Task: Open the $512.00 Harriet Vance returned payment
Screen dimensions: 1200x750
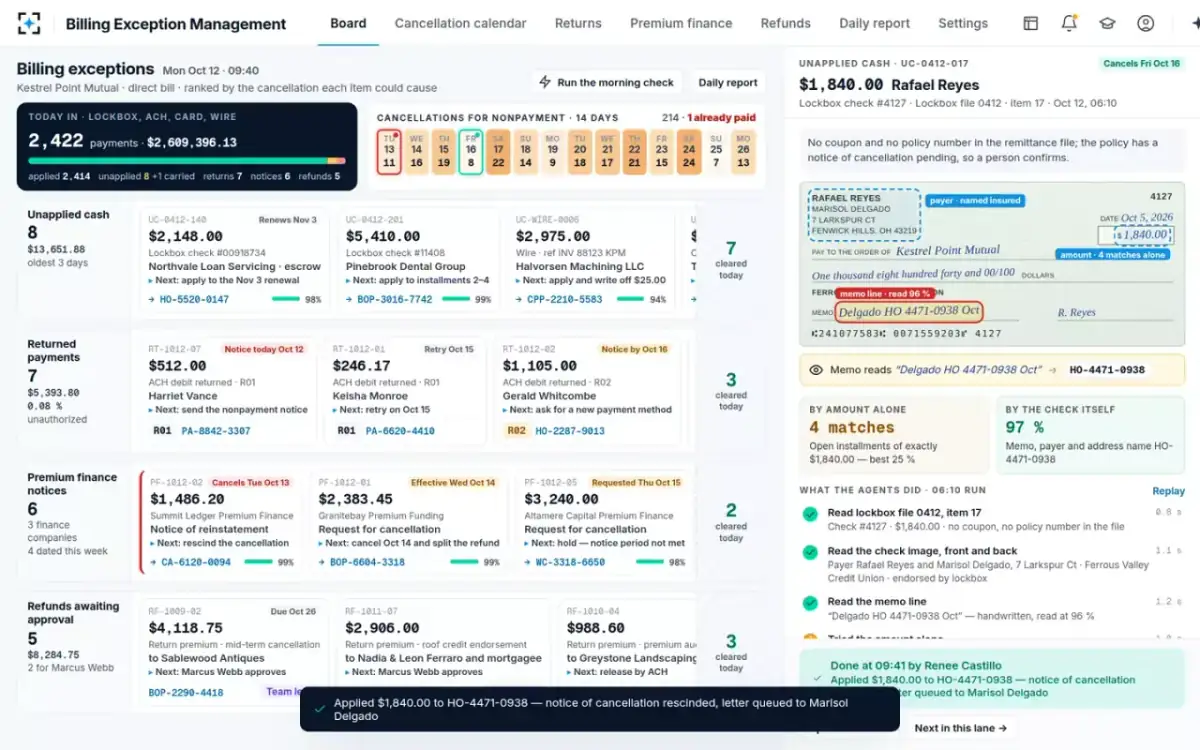Action: coord(228,392)
